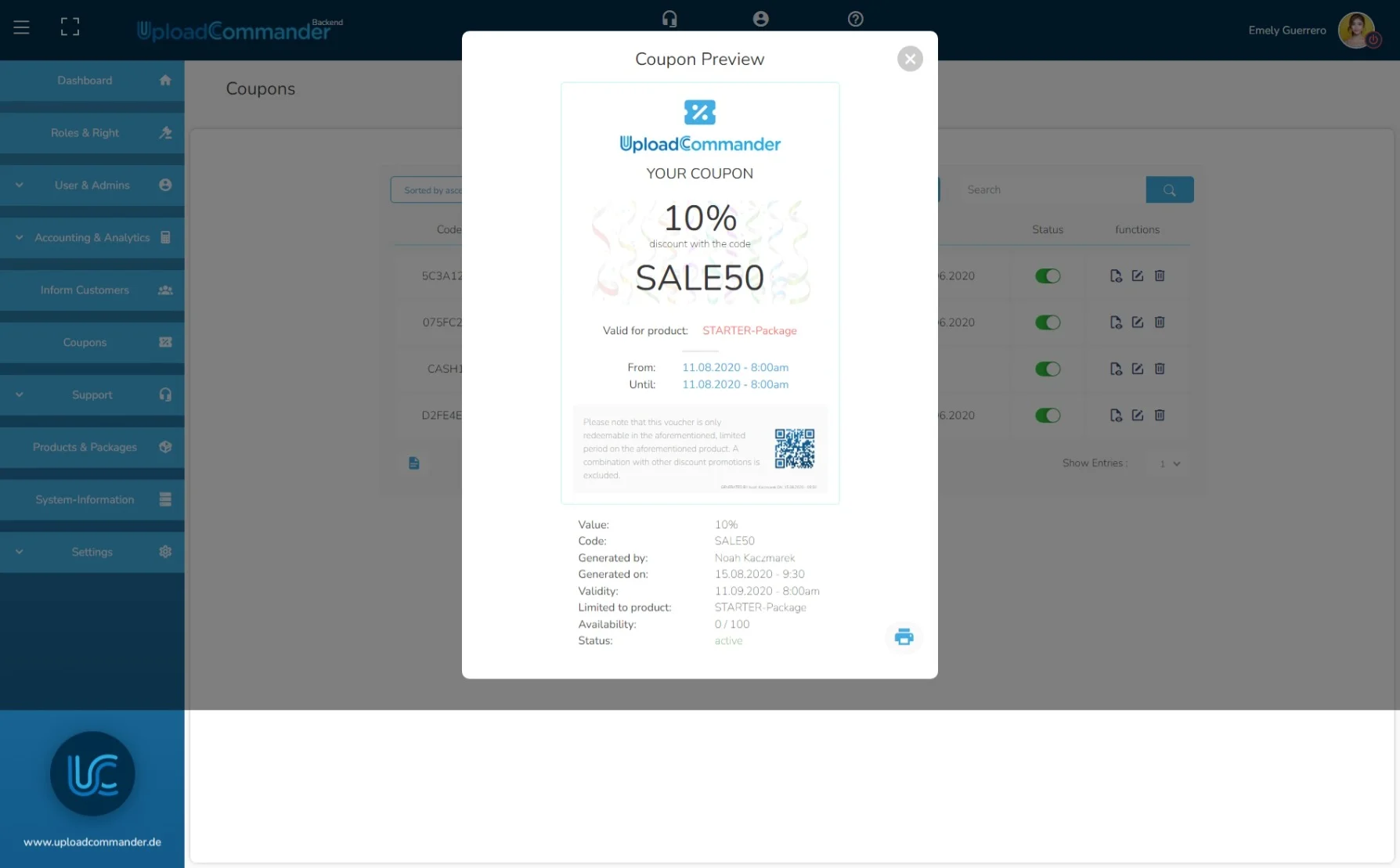This screenshot has height=868, width=1400.
Task: Expand the Accounting & Analytics chevron
Action: [x=20, y=238]
